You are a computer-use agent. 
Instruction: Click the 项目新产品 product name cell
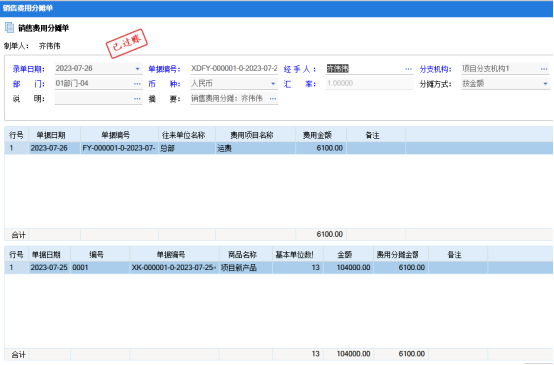246,267
